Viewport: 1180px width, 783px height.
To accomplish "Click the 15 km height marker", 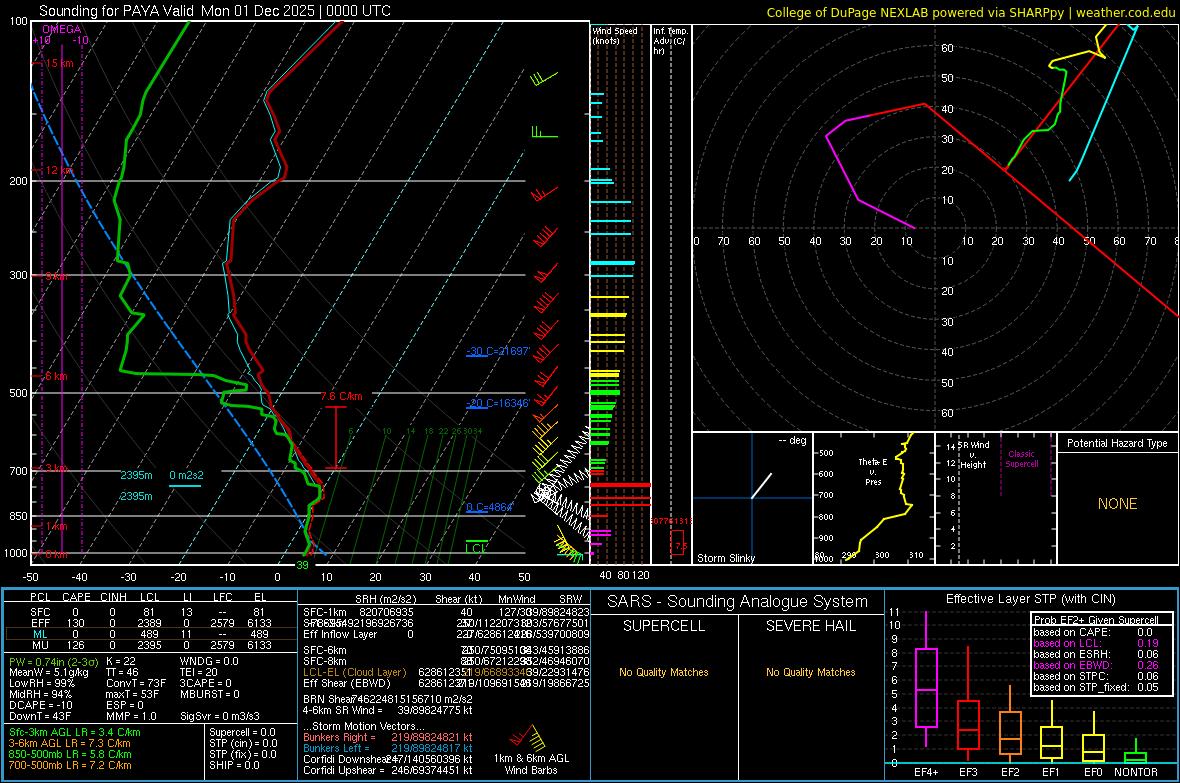I will (x=59, y=63).
